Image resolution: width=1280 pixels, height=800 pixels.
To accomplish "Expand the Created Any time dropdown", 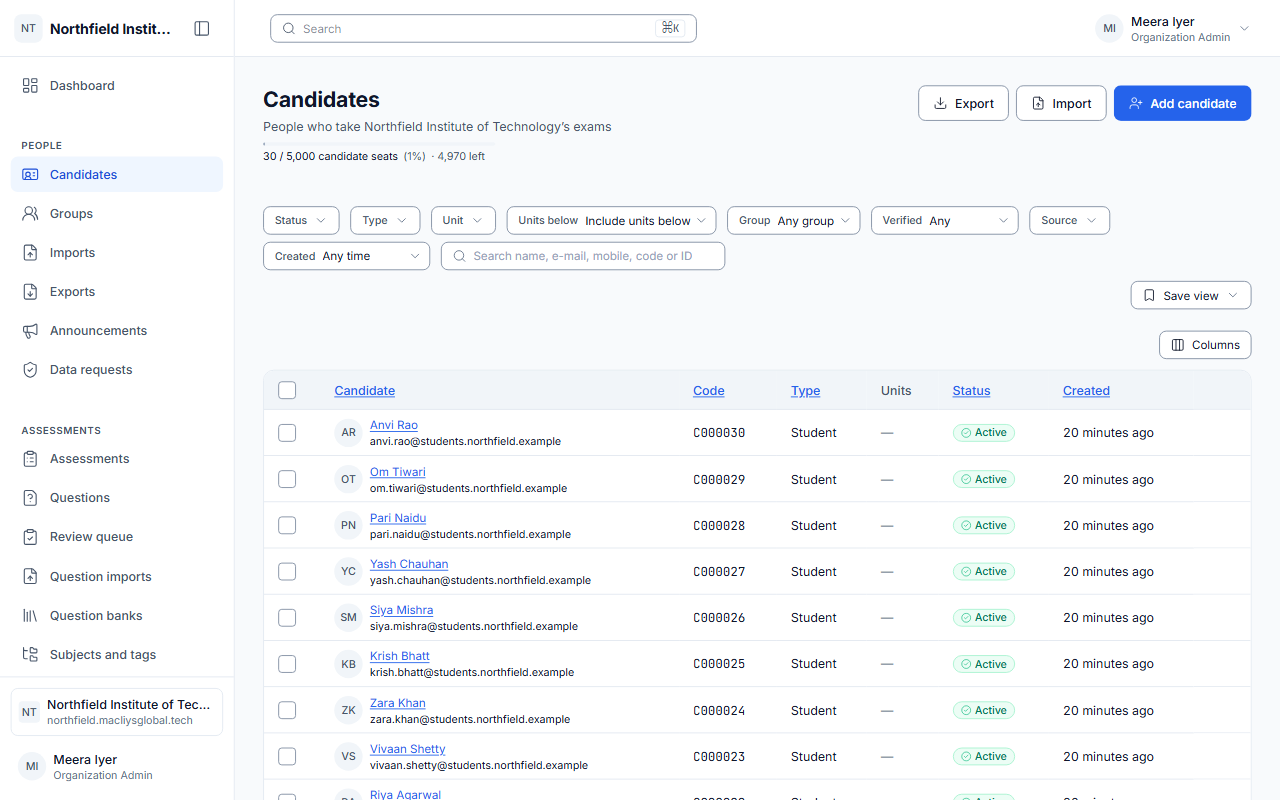I will pyautogui.click(x=346, y=256).
